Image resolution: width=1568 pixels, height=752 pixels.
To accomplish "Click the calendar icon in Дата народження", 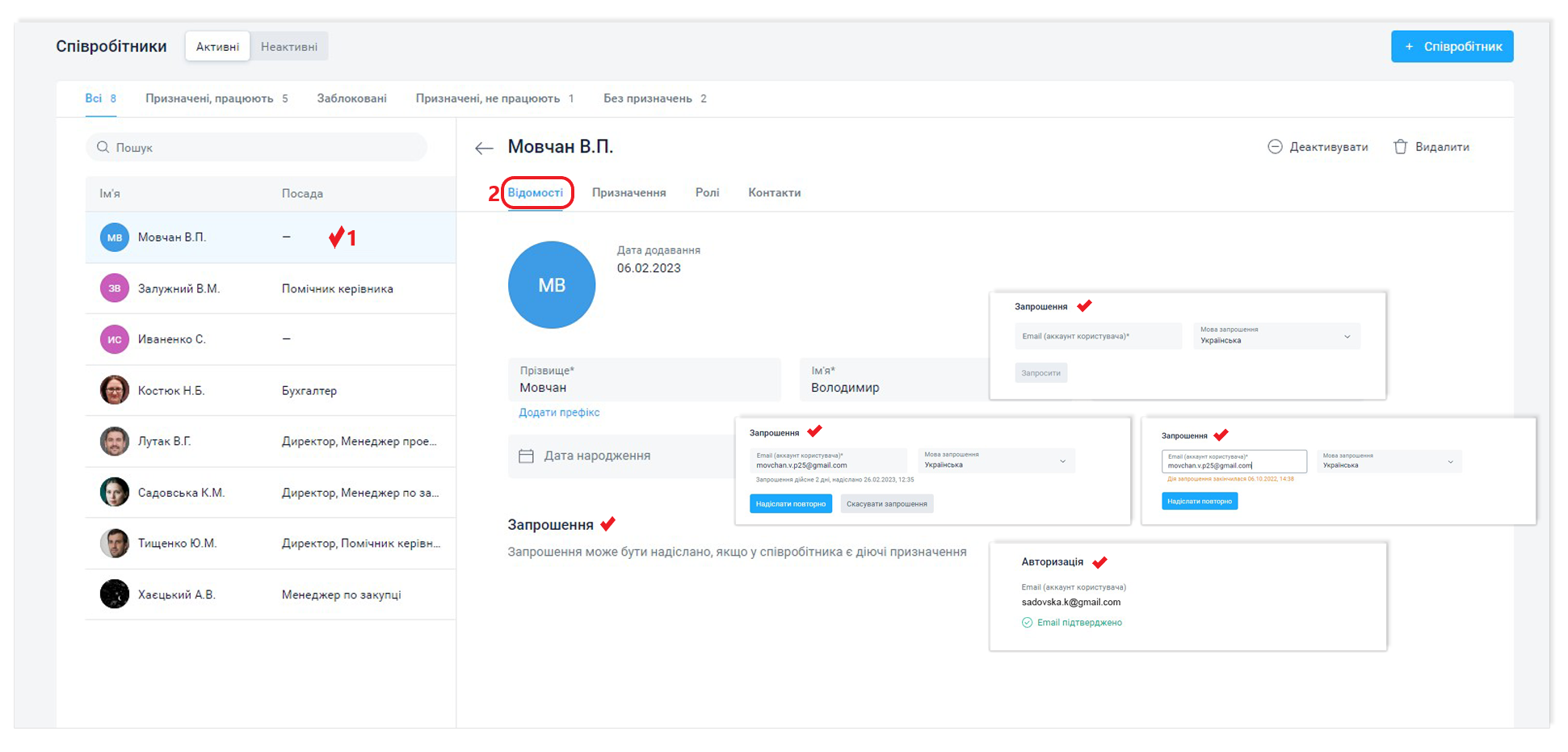I will tap(526, 456).
